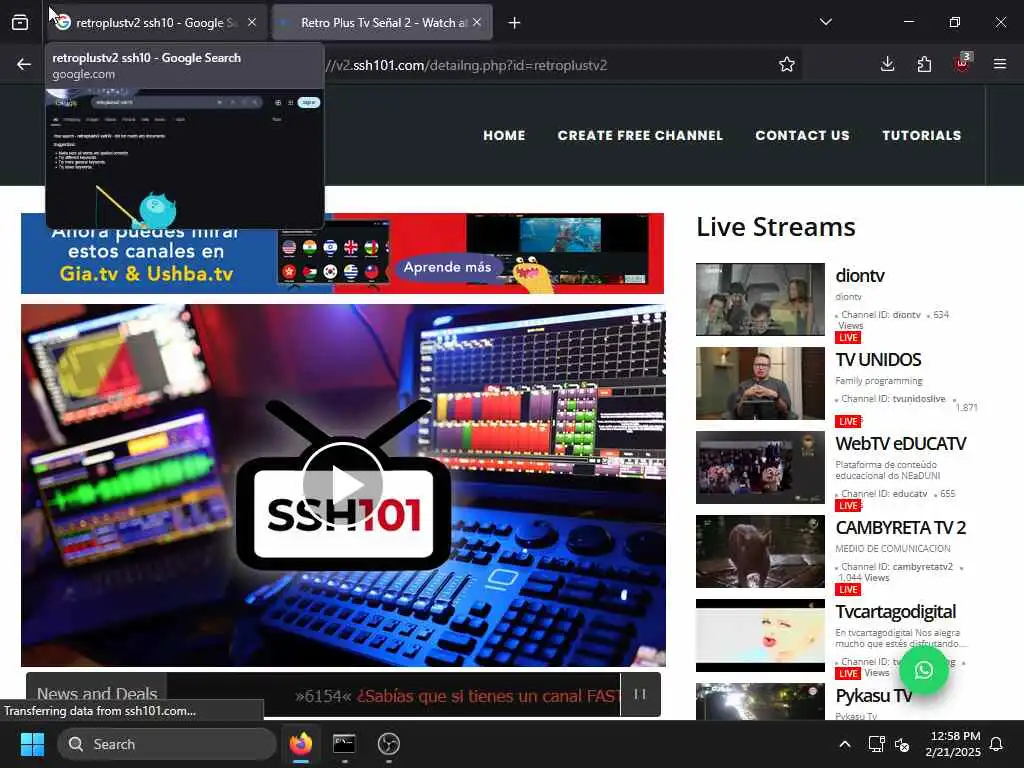Screen dimensions: 1024x768
Task: Open the WhatsApp chat floating button
Action: pos(923,670)
